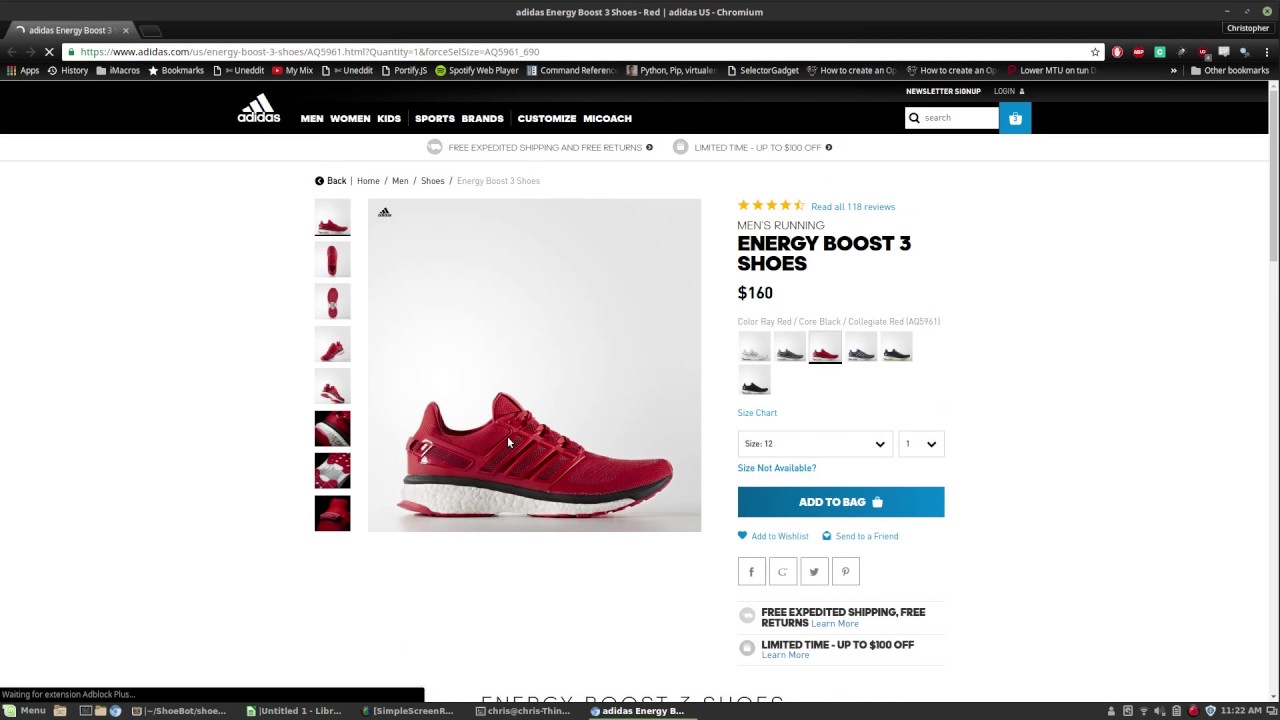
Task: Click the Send to a Friend icon
Action: (826, 536)
